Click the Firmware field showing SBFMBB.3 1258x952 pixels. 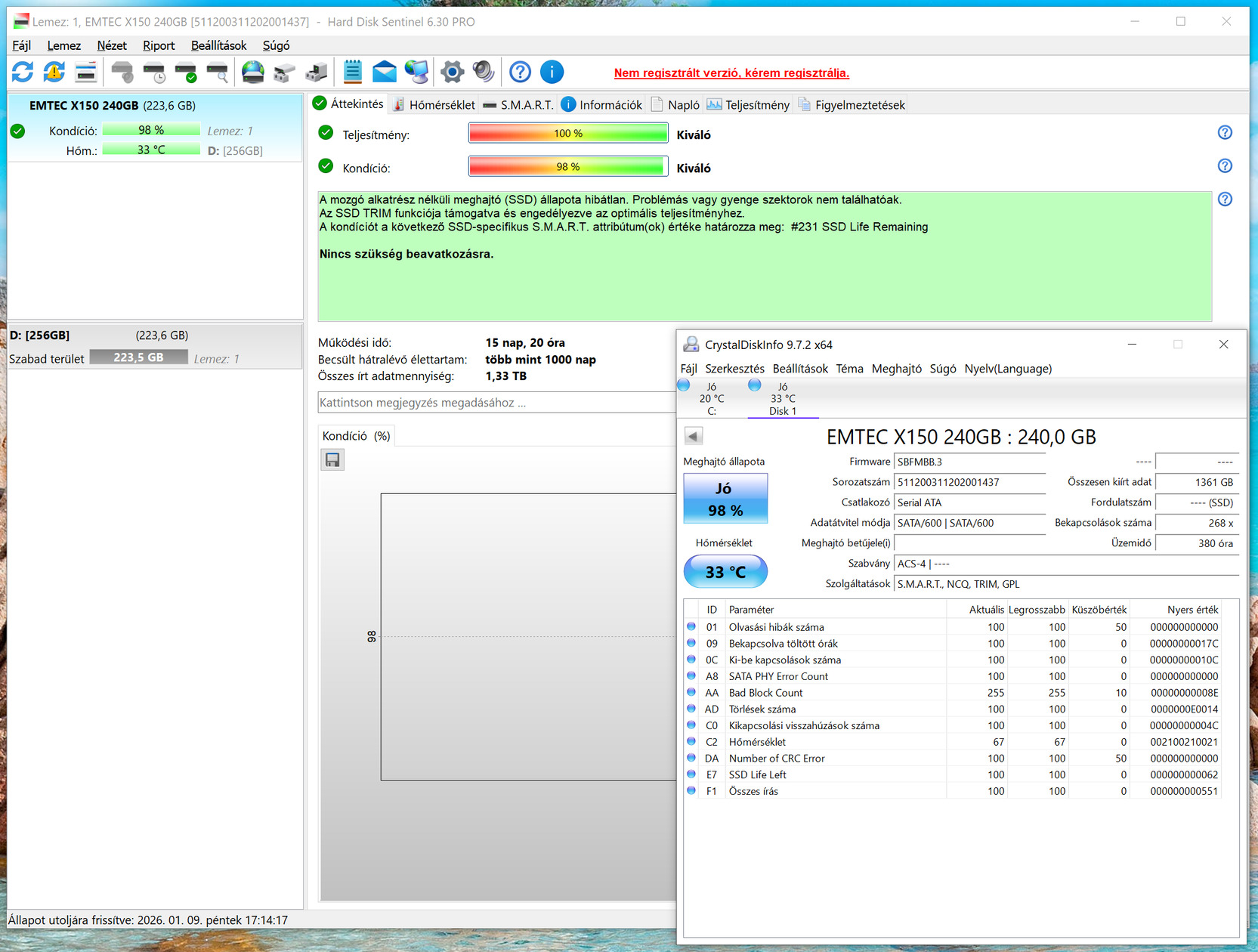pos(969,462)
